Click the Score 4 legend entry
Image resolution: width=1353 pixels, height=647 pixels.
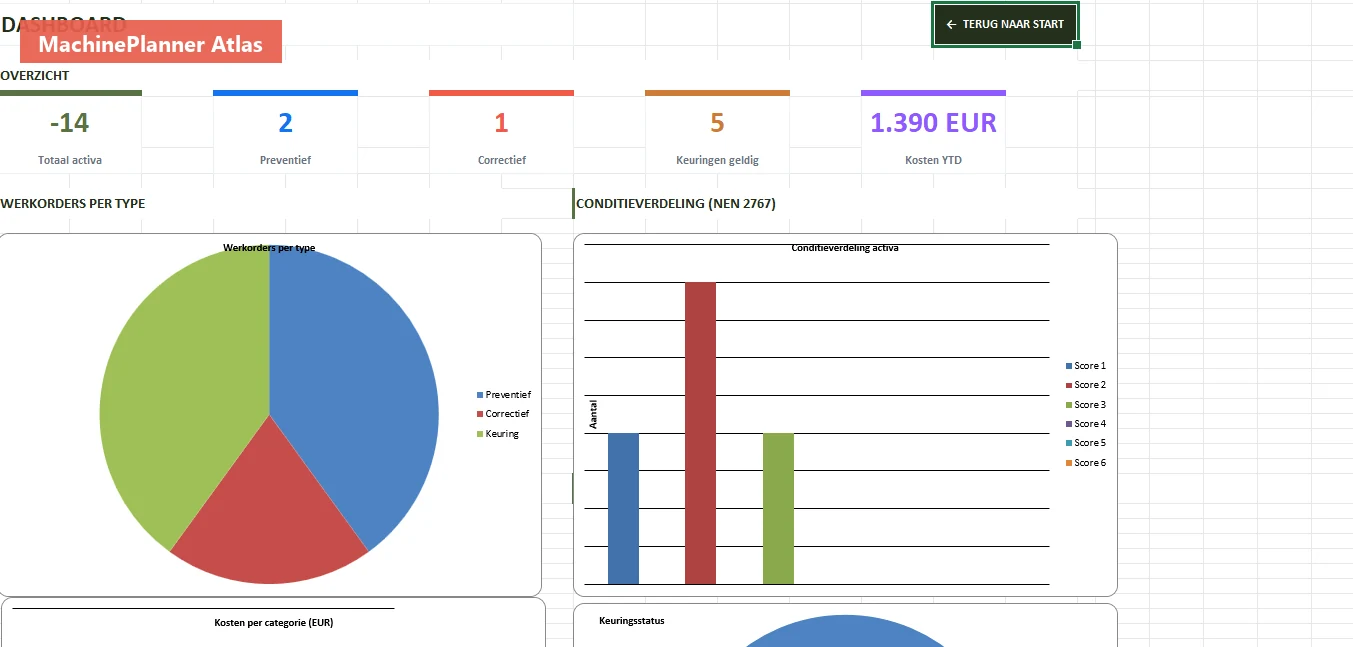tap(1086, 424)
